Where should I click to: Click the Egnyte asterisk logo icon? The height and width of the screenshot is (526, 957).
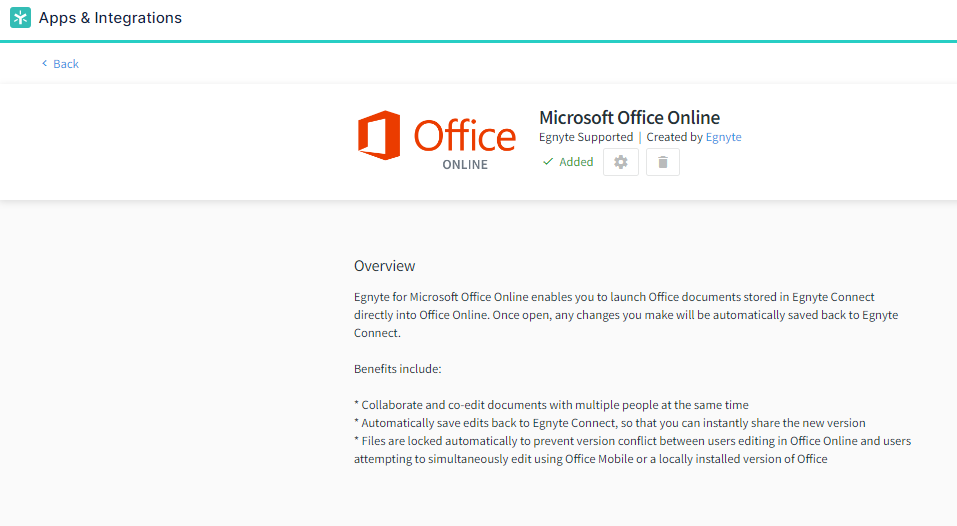click(20, 18)
